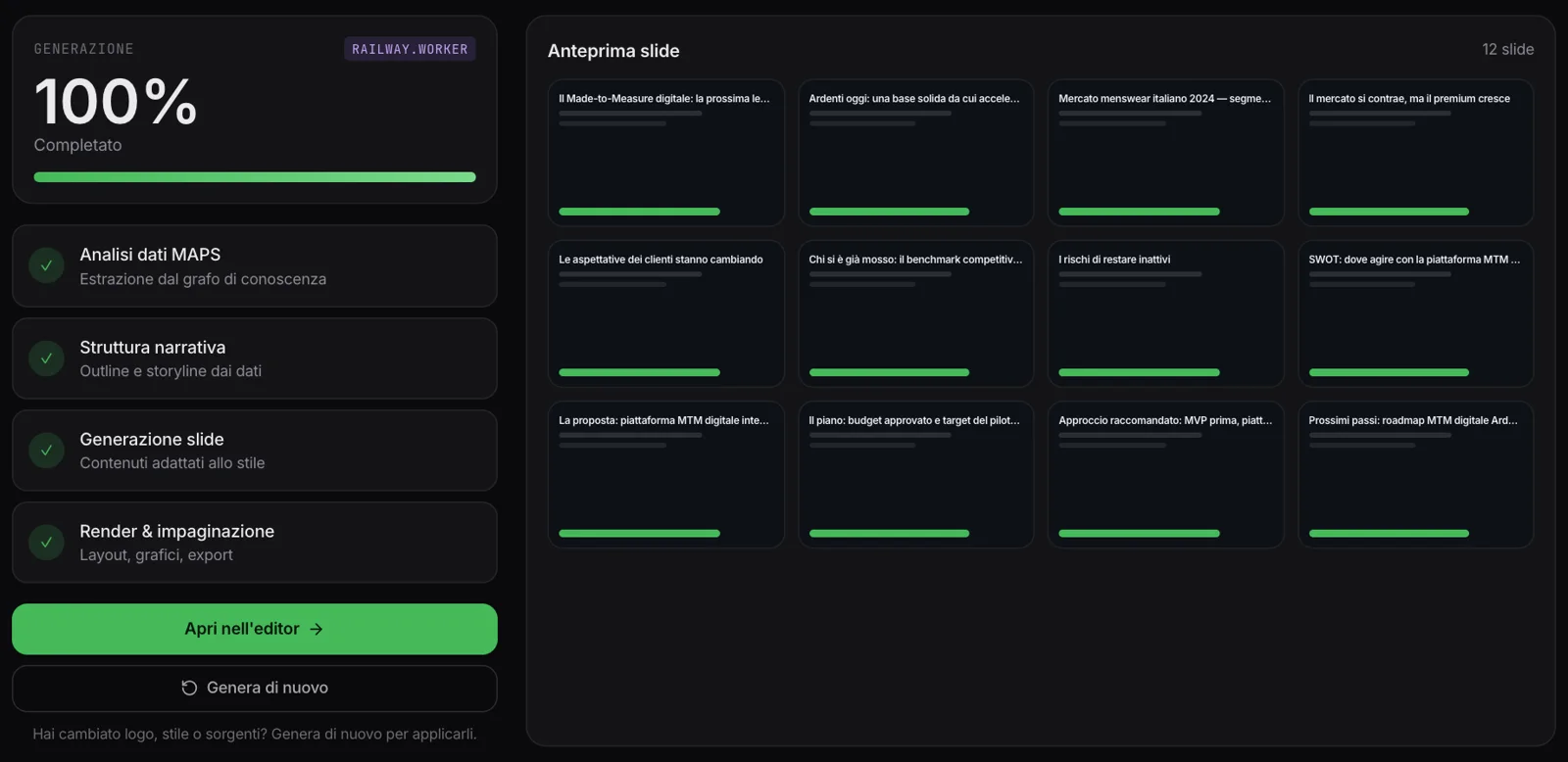Click the arrow icon in Apri nell'editor
Screen dimensions: 1568x762
pyautogui.click(x=317, y=629)
